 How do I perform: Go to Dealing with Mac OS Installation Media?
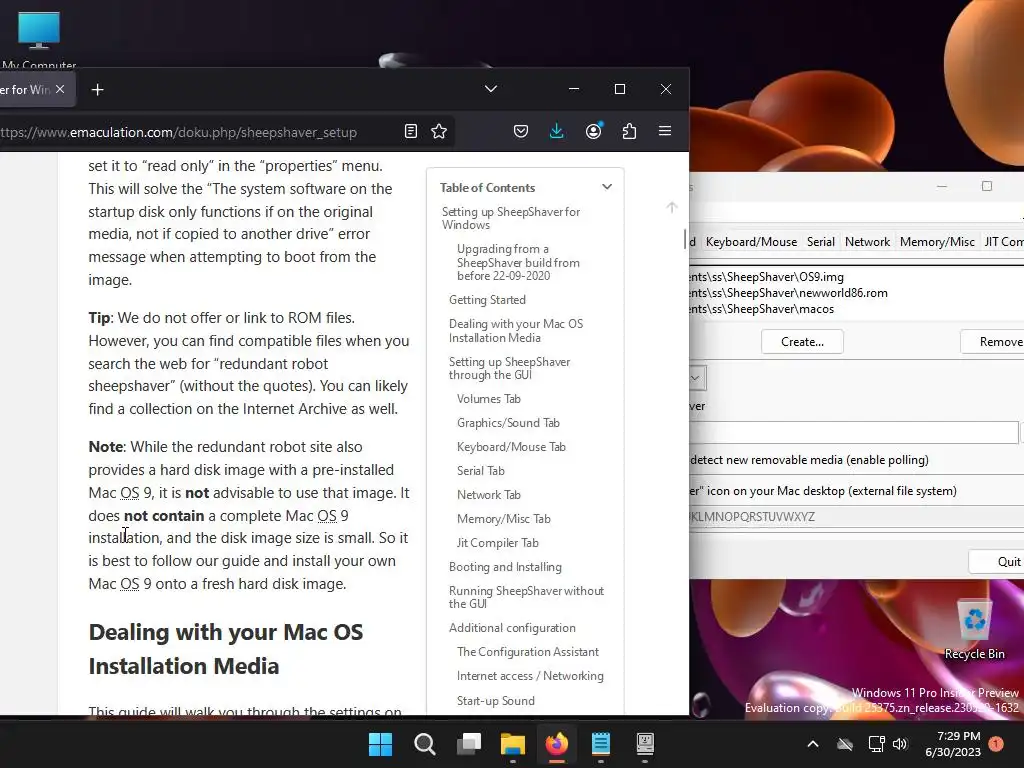[516, 330]
